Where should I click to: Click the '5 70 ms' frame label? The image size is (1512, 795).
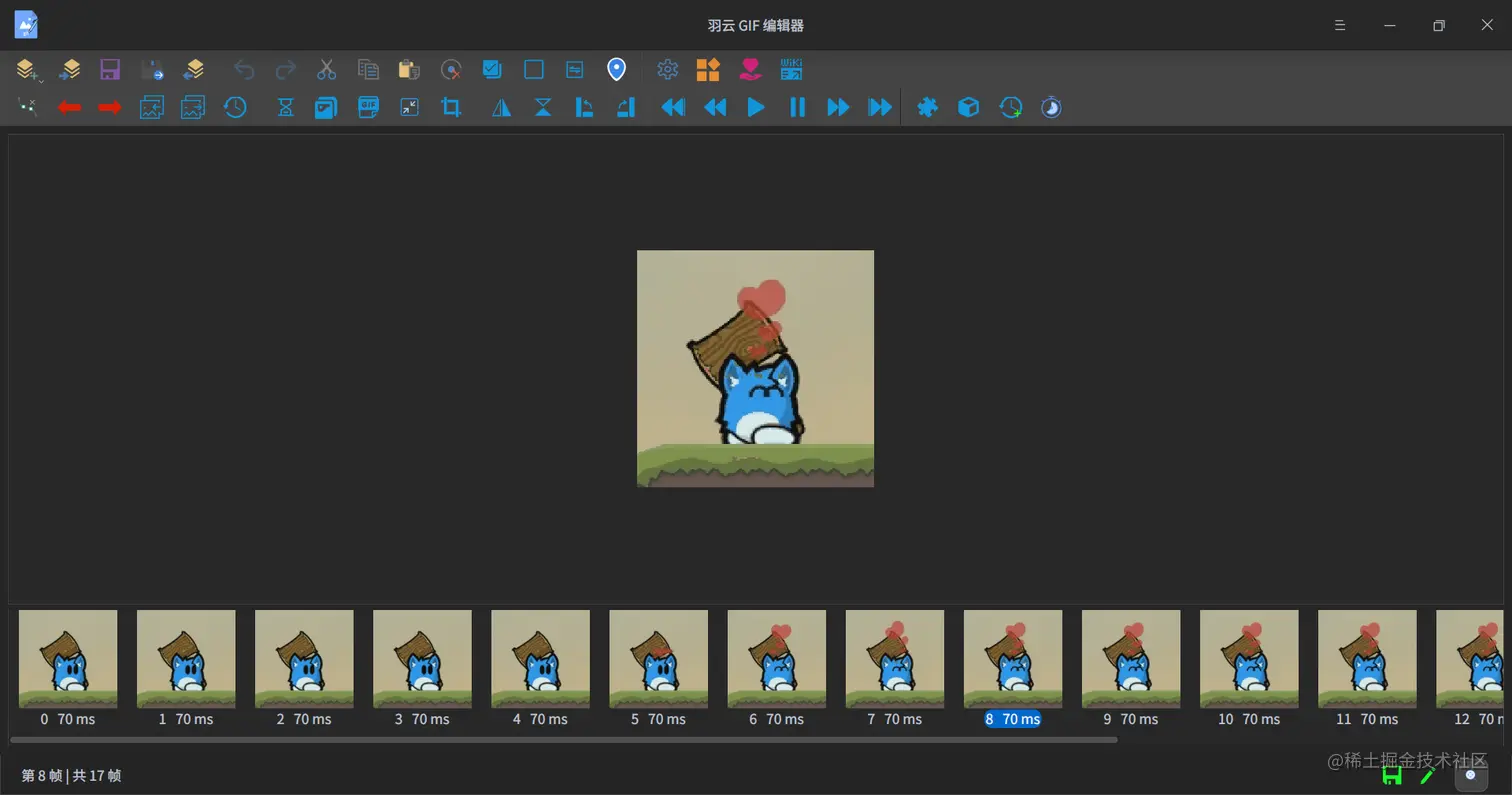[x=658, y=719]
